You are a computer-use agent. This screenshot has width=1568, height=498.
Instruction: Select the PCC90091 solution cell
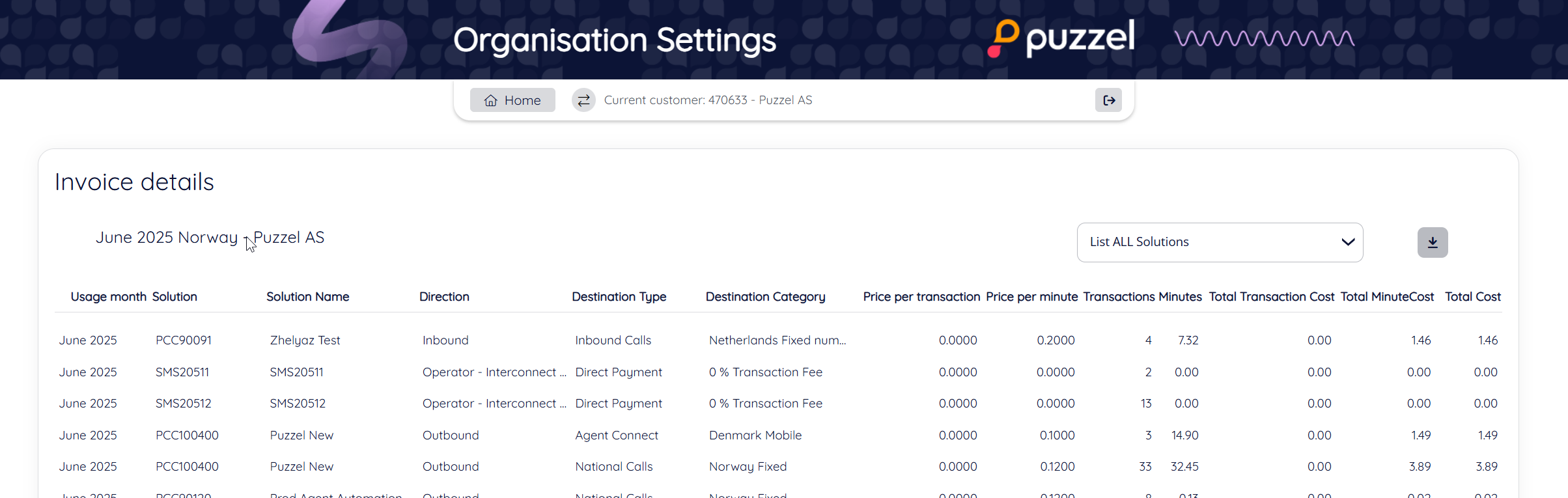184,340
